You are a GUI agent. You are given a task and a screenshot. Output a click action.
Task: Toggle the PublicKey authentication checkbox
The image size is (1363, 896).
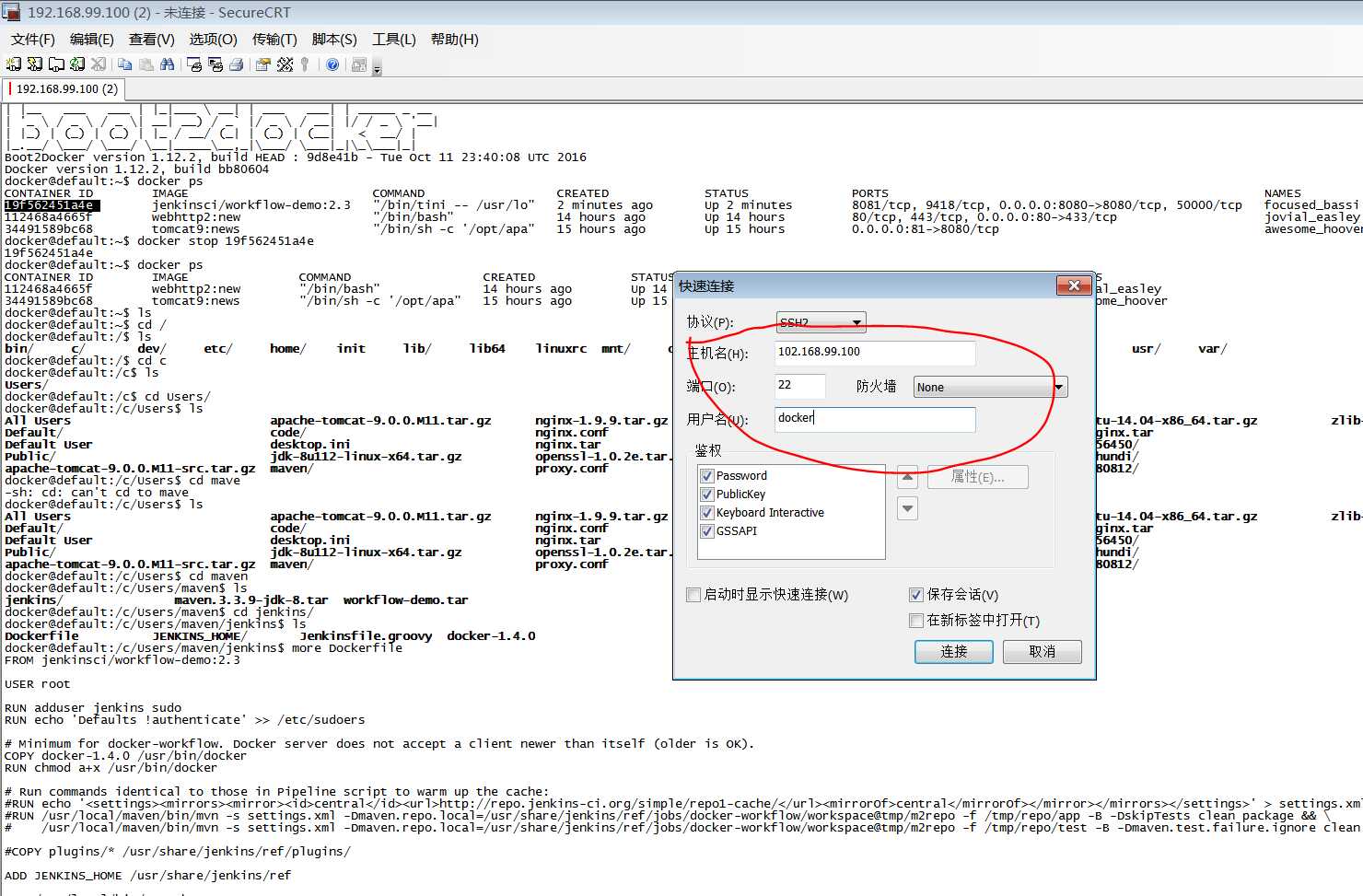(x=707, y=495)
